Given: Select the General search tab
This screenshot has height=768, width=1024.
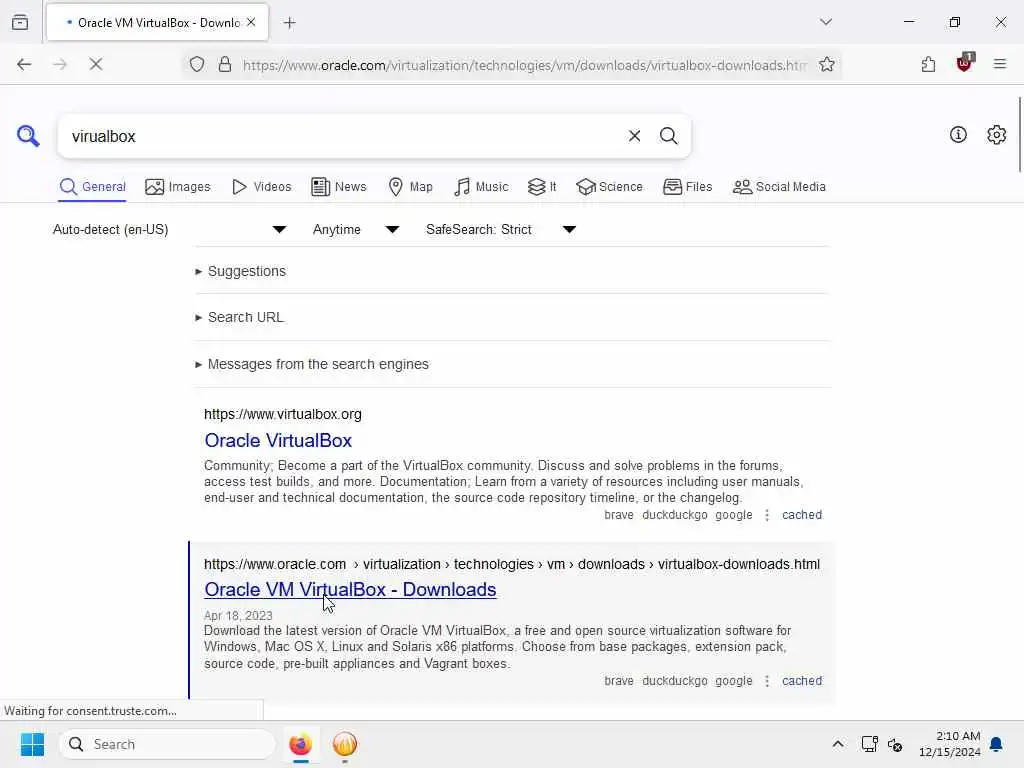Looking at the screenshot, I should click(92, 187).
